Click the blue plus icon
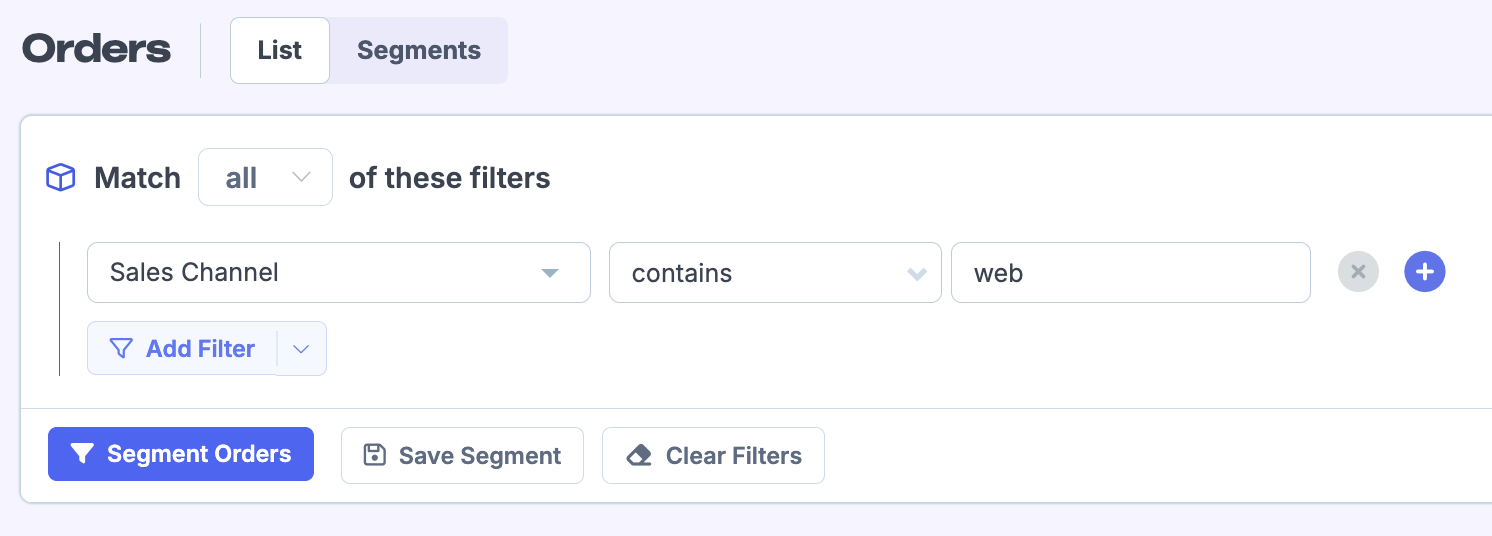This screenshot has height=536, width=1492. point(1425,272)
